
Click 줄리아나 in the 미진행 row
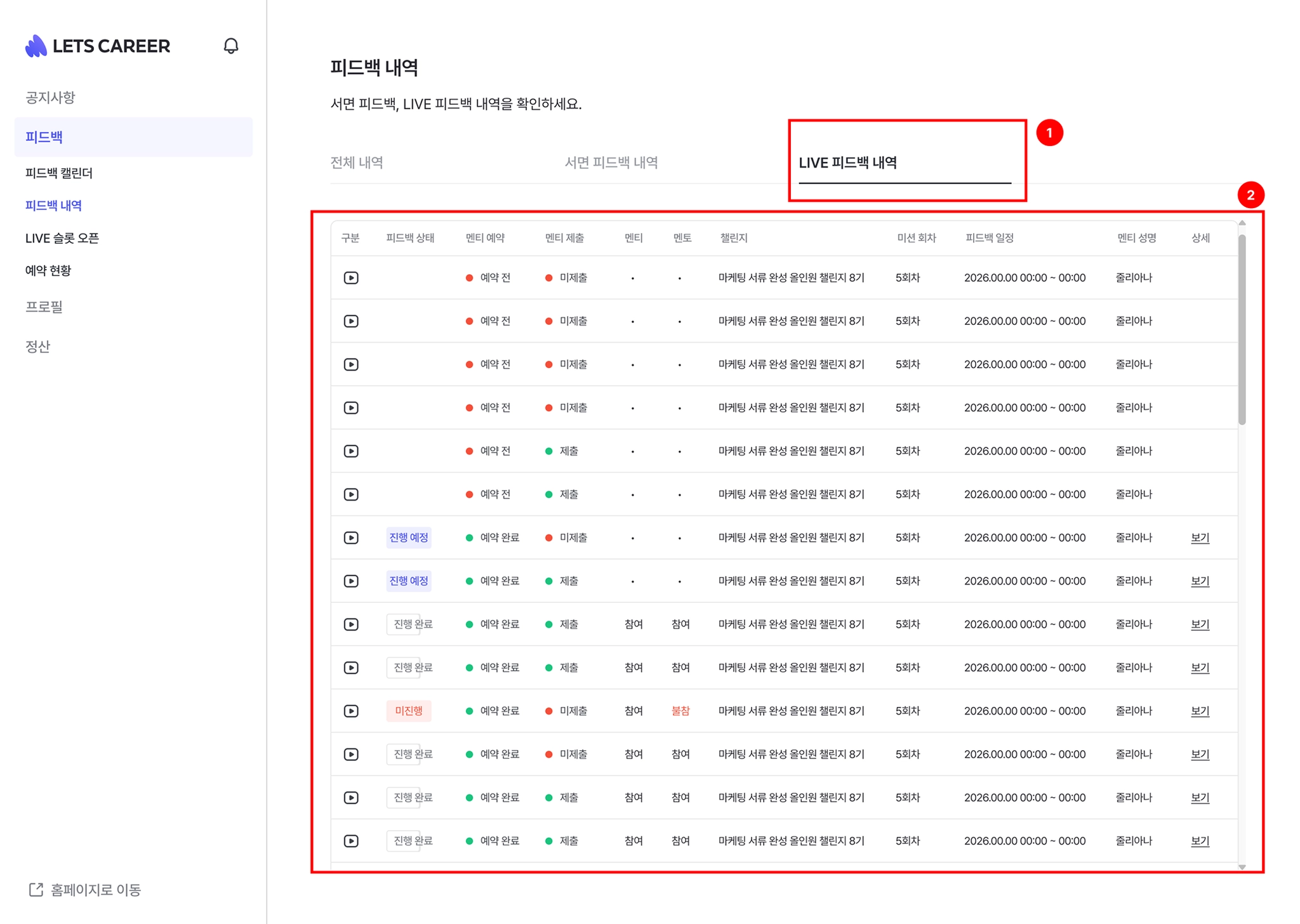pyautogui.click(x=1134, y=711)
